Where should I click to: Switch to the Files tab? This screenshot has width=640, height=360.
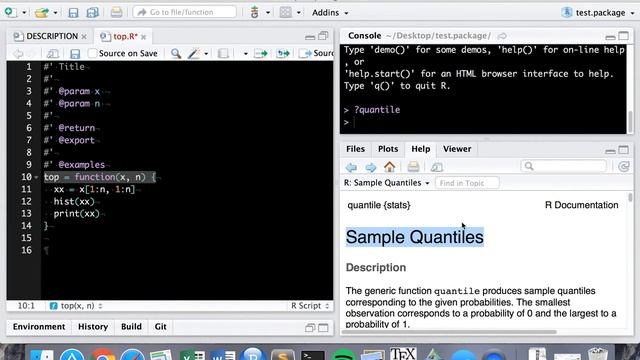tap(355, 149)
